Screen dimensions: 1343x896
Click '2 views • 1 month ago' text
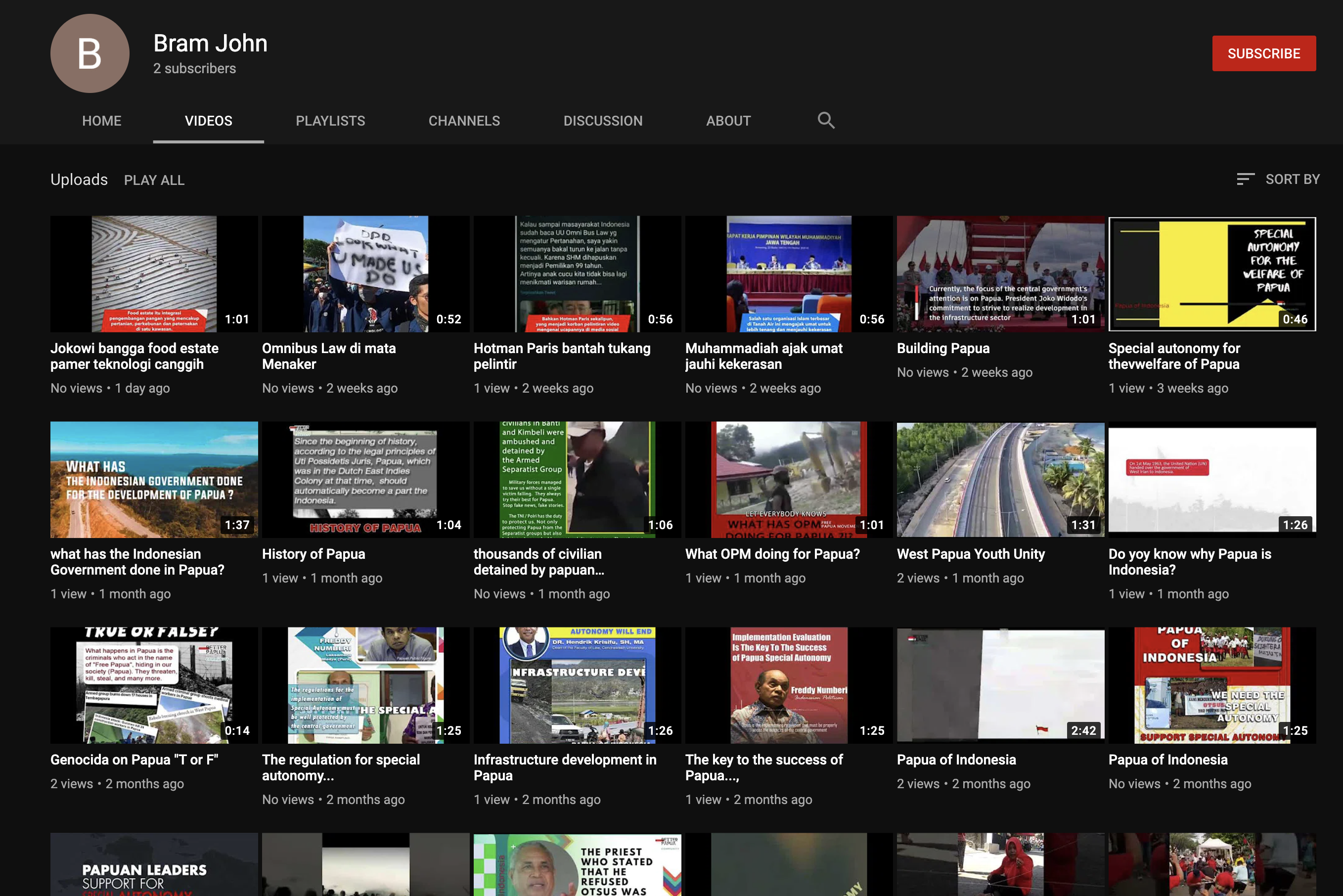(960, 578)
